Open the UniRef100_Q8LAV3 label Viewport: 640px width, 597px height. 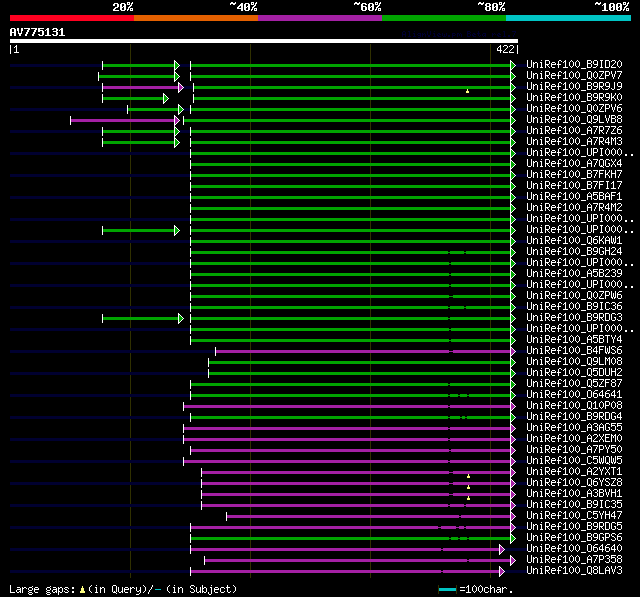click(x=574, y=571)
